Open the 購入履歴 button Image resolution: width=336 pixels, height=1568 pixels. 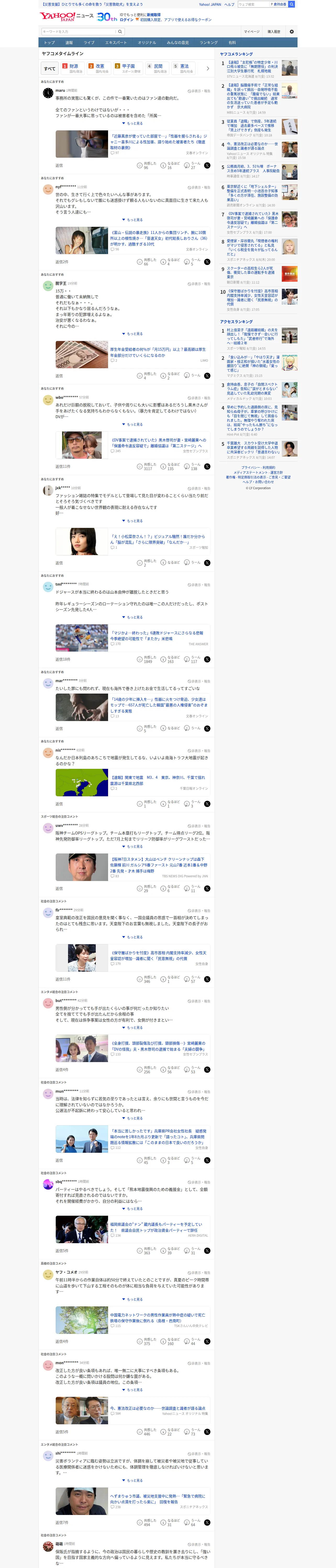(274, 32)
